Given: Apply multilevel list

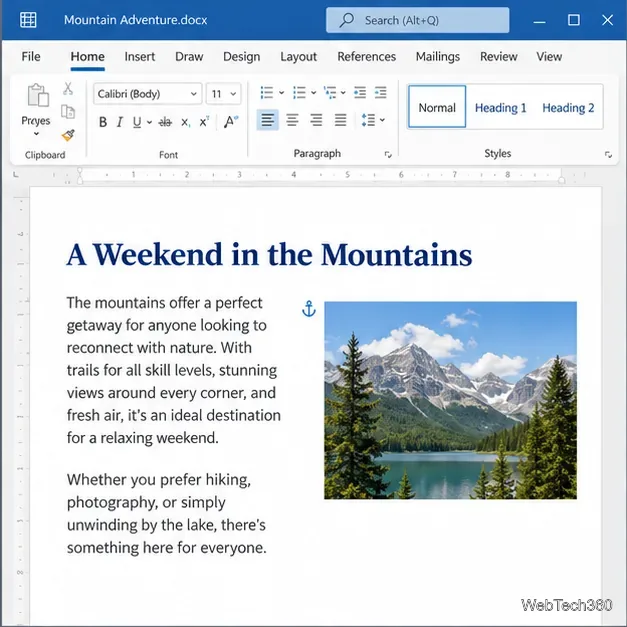Looking at the screenshot, I should [x=330, y=93].
